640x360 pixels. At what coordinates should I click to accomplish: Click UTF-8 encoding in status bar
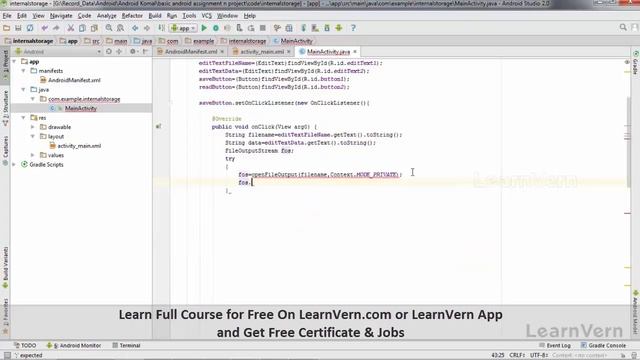click(x=539, y=355)
